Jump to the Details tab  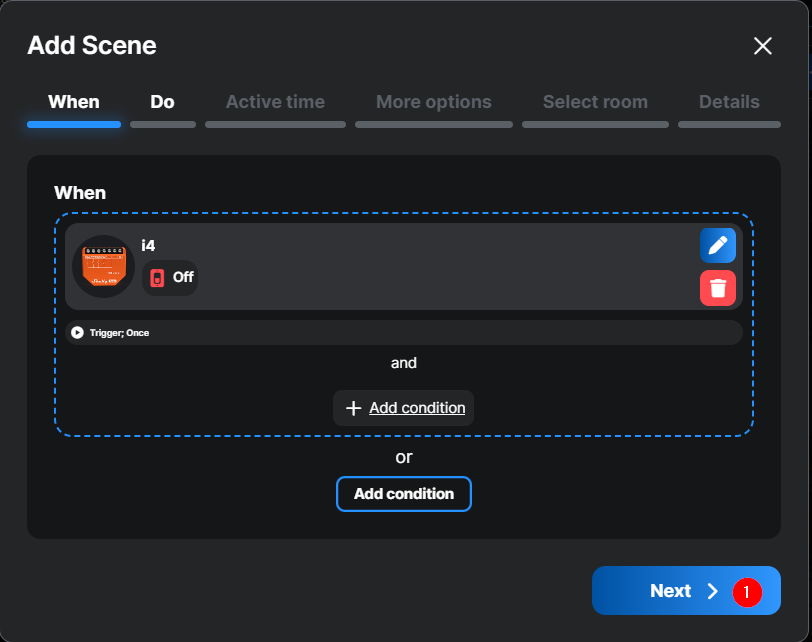pos(729,102)
